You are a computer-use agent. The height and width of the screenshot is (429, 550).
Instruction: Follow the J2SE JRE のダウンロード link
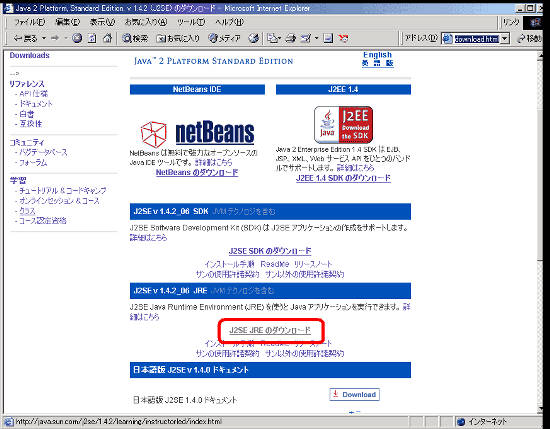pos(270,330)
